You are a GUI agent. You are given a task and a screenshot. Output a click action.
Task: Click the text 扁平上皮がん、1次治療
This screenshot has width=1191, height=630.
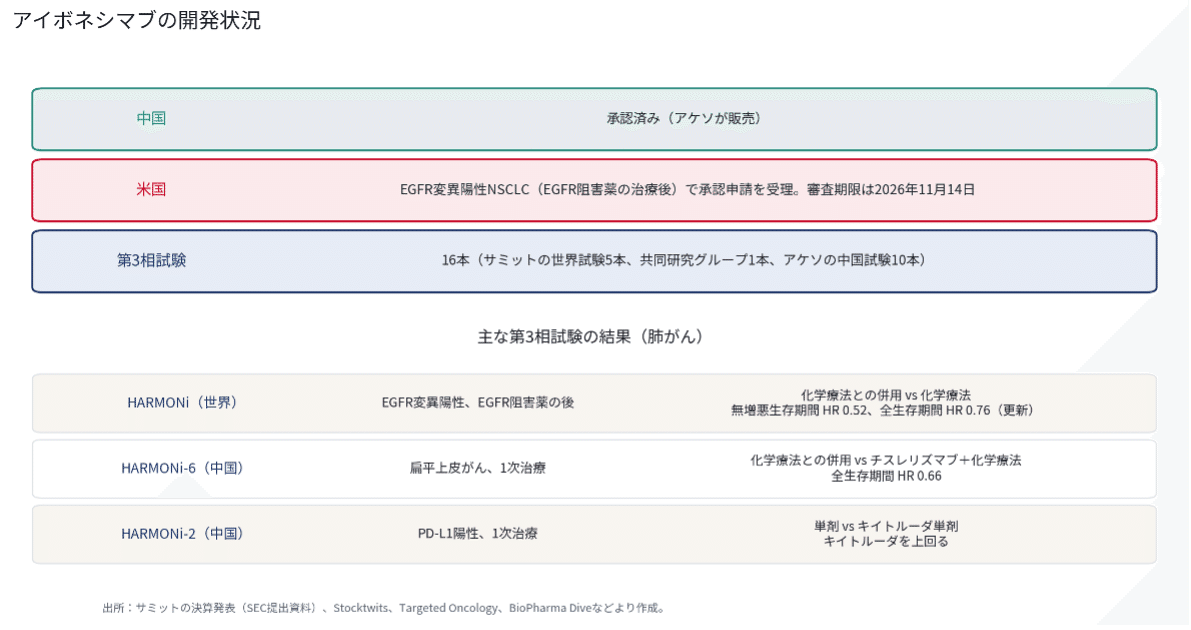point(478,468)
